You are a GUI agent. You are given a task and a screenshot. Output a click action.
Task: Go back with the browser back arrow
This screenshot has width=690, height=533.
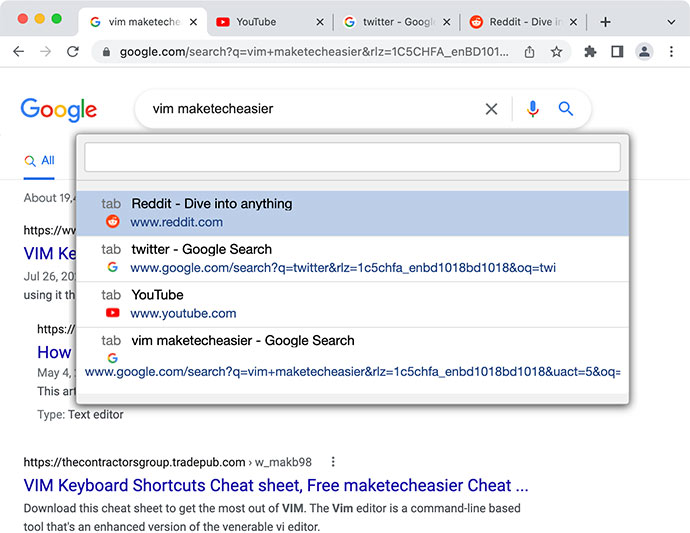(x=18, y=51)
